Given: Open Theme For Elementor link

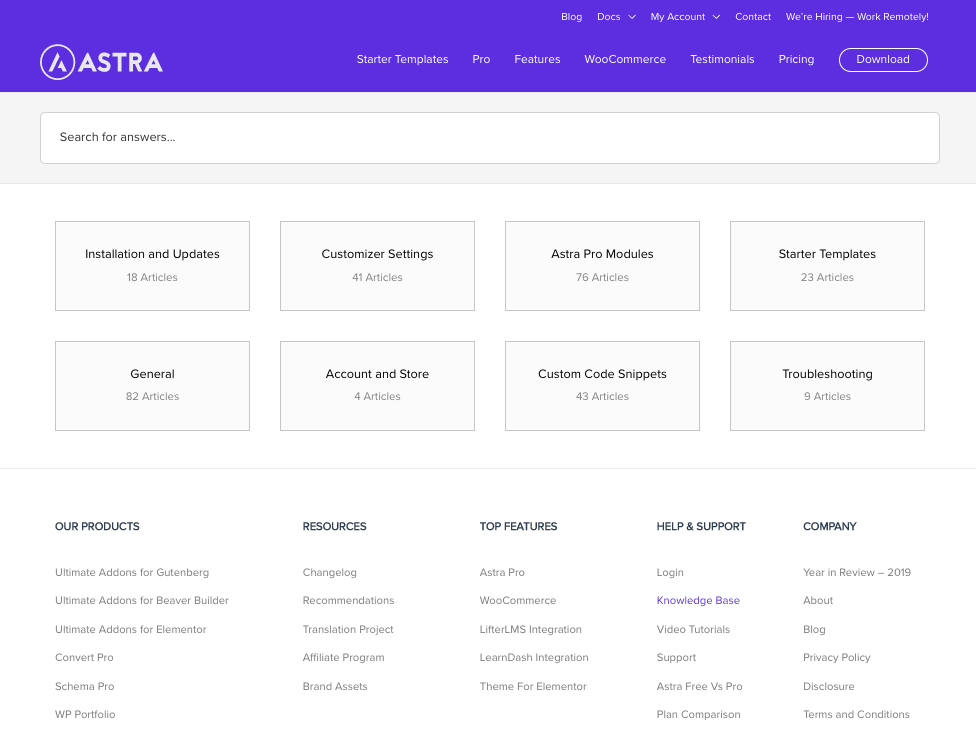Looking at the screenshot, I should click(x=533, y=686).
